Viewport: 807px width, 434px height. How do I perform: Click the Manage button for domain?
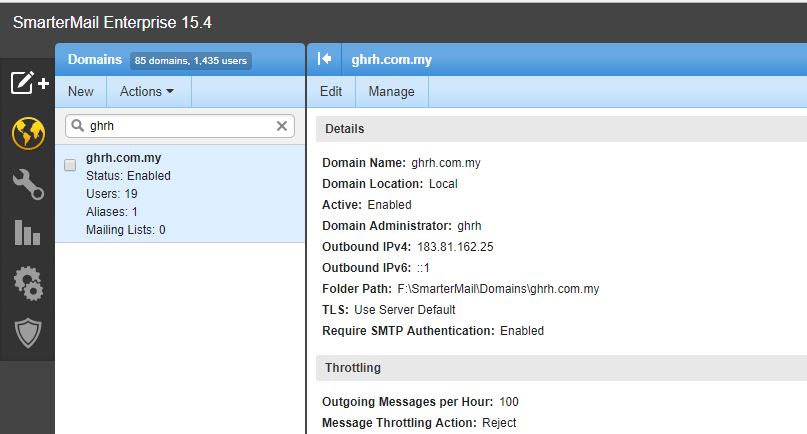[391, 91]
